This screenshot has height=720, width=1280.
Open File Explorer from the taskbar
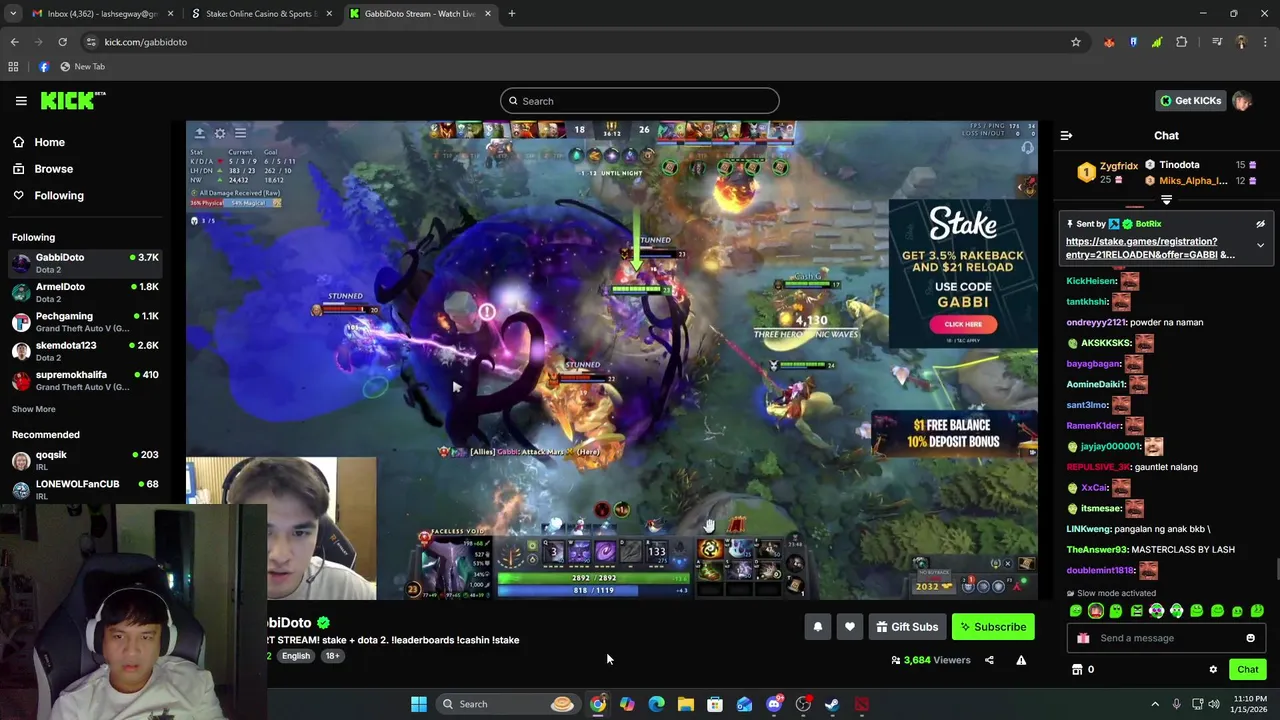[x=686, y=704]
